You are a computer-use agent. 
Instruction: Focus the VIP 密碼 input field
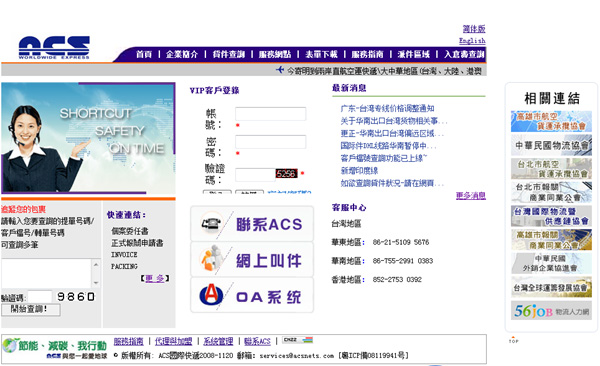tap(271, 142)
